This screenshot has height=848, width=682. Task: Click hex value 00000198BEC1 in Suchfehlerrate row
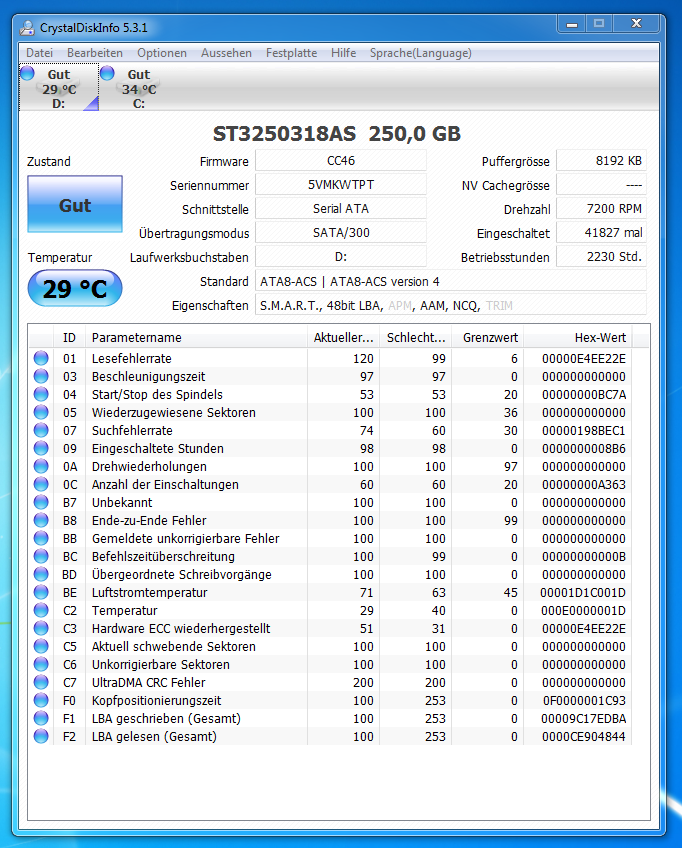(x=584, y=430)
